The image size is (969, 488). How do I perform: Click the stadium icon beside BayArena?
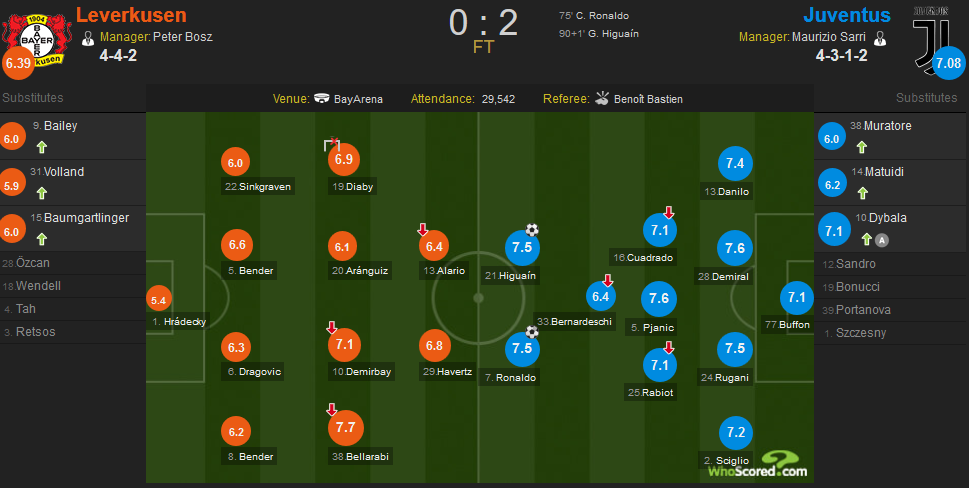coord(321,98)
